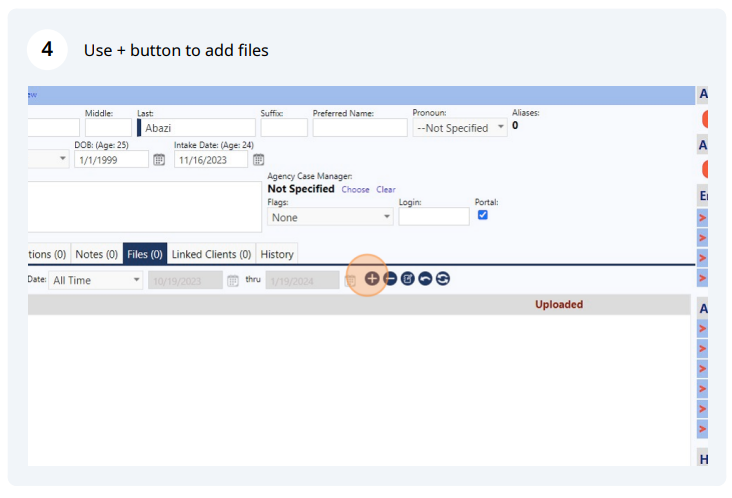Click the Choose link for Agency Case Manager
732x498 pixels.
pyautogui.click(x=355, y=189)
